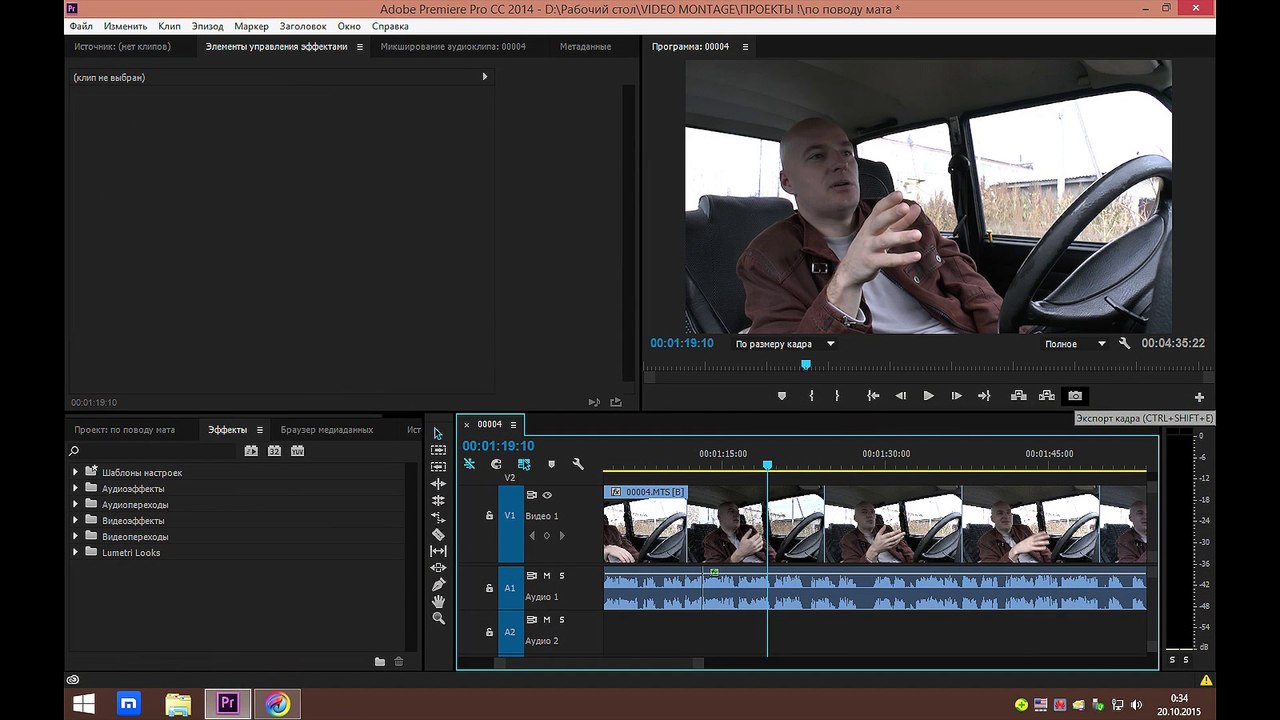Add a marker in Program monitor

coord(782,396)
